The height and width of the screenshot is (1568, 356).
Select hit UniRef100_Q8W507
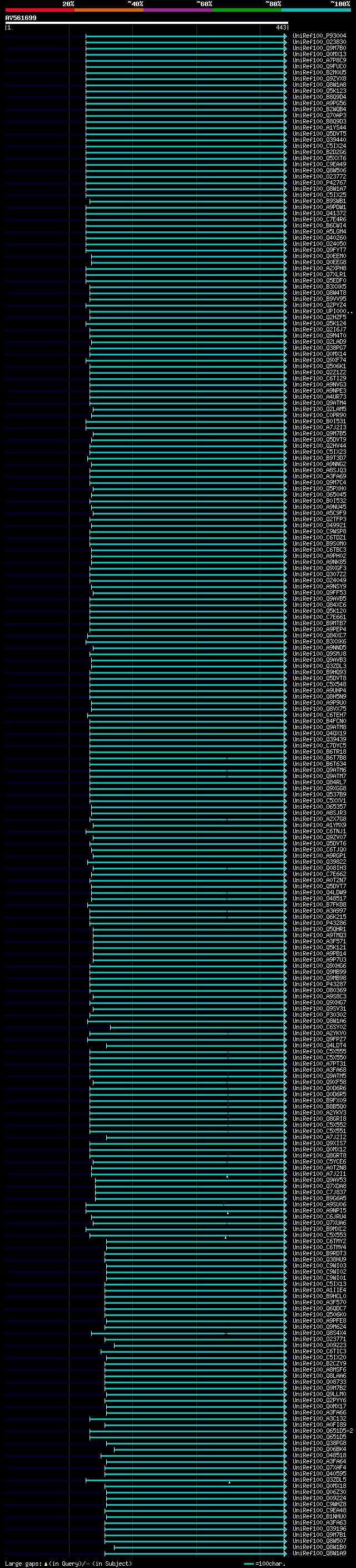point(319,1541)
